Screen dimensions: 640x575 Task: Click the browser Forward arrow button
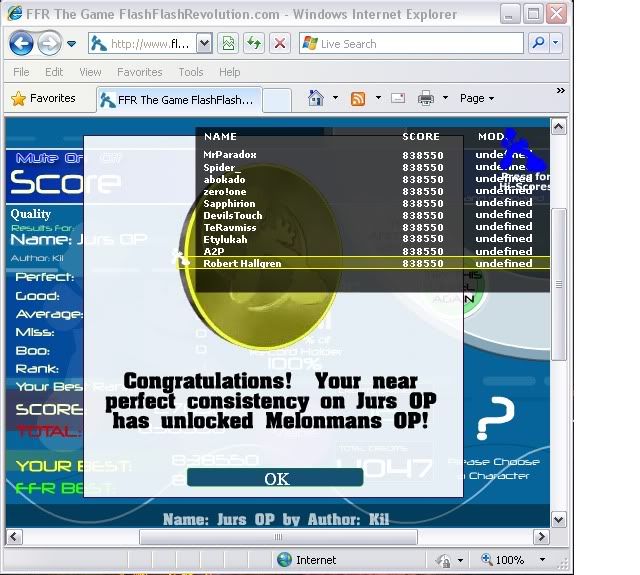pos(48,44)
